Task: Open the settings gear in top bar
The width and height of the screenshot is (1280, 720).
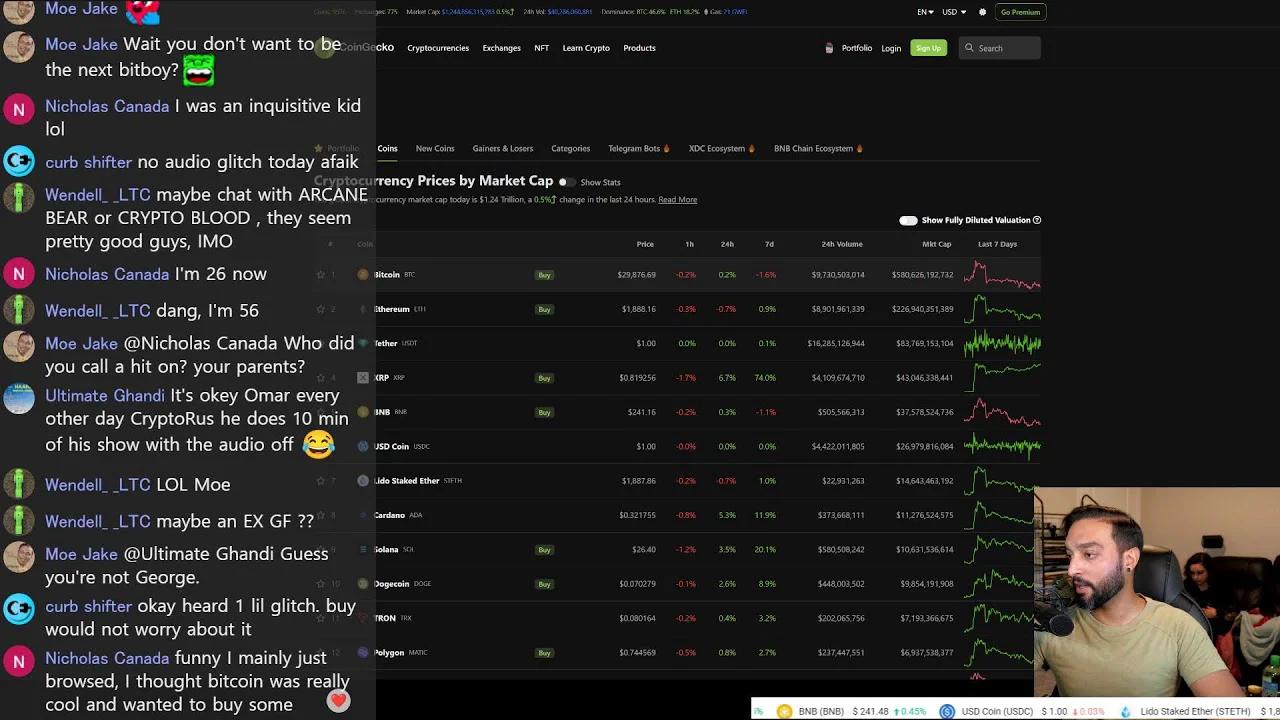Action: click(x=982, y=12)
